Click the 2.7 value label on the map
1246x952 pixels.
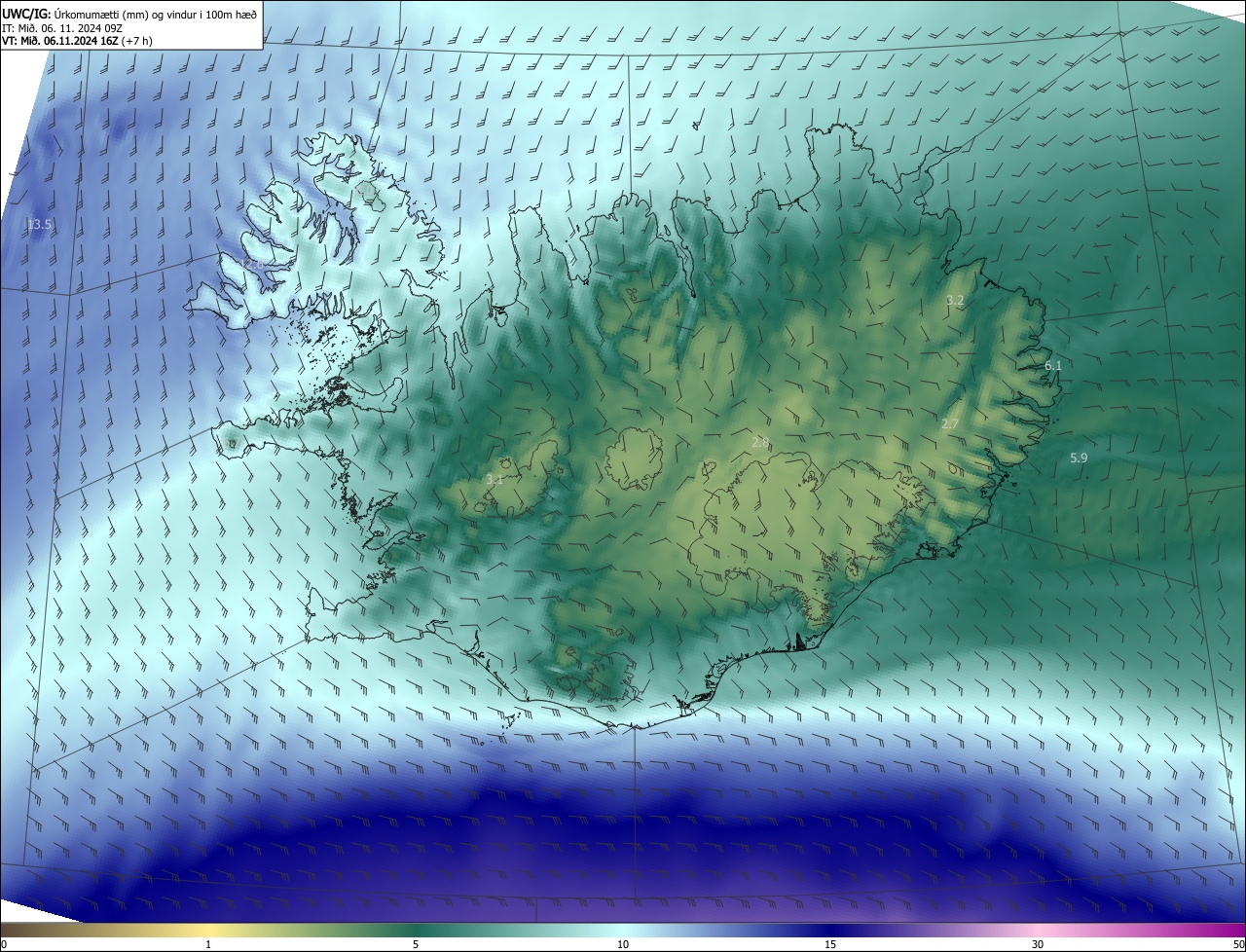[x=950, y=424]
